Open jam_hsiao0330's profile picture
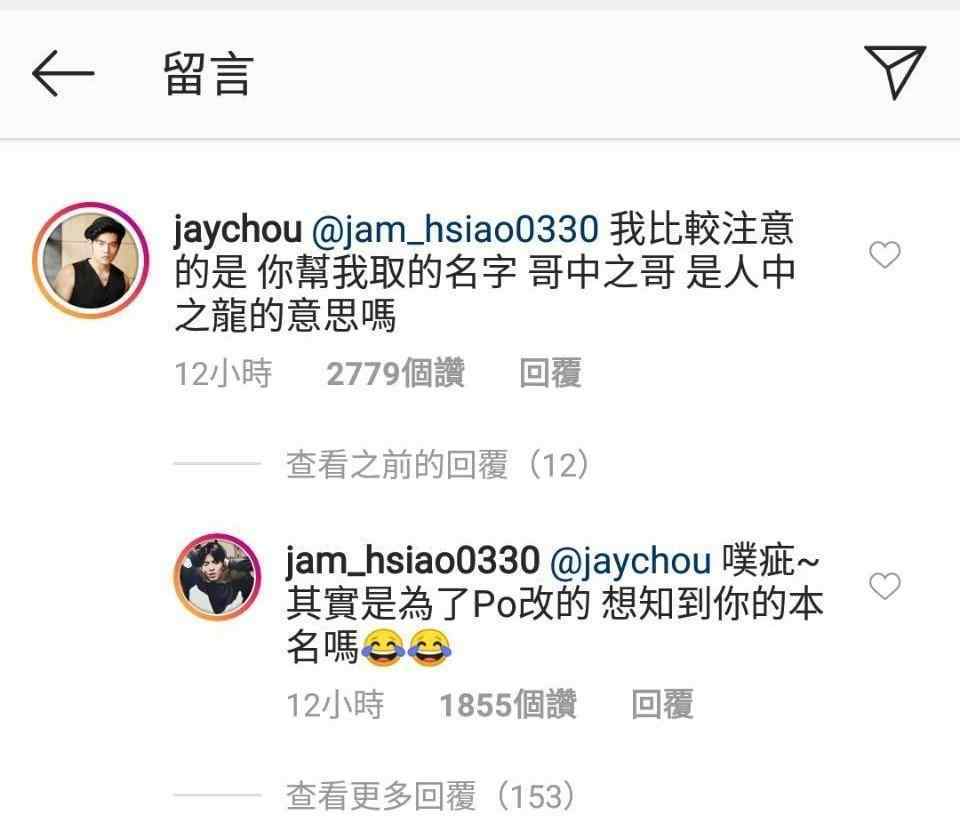The width and height of the screenshot is (960, 819). 218,577
